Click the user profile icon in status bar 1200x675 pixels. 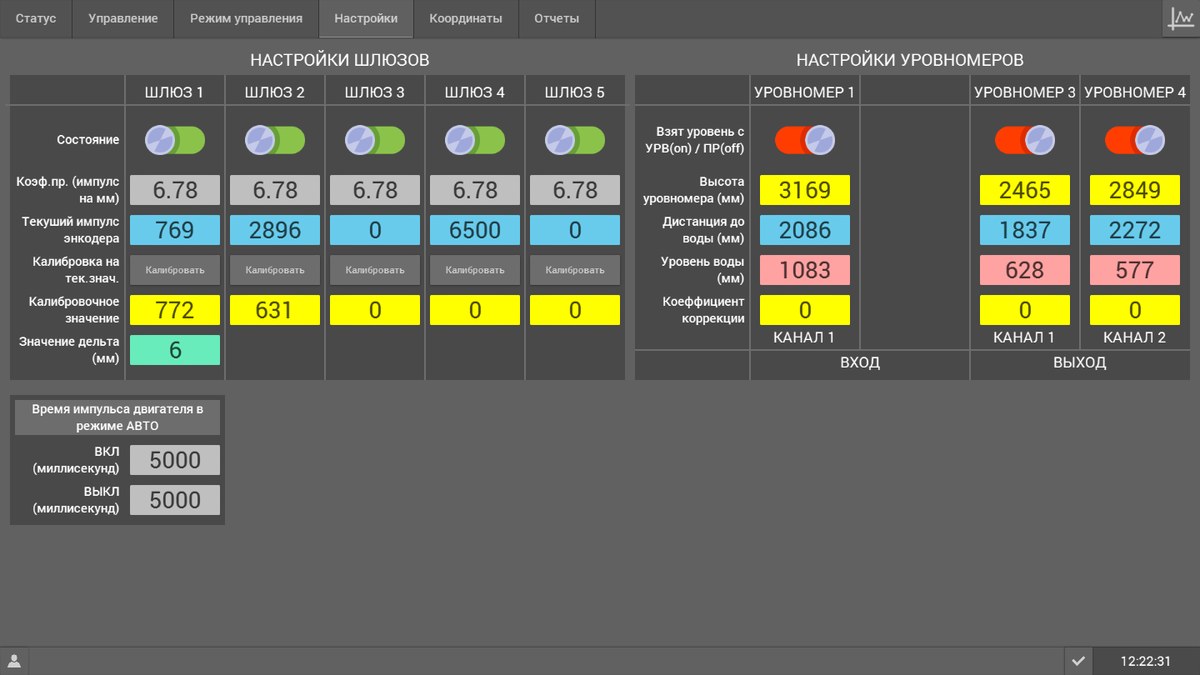click(x=14, y=661)
